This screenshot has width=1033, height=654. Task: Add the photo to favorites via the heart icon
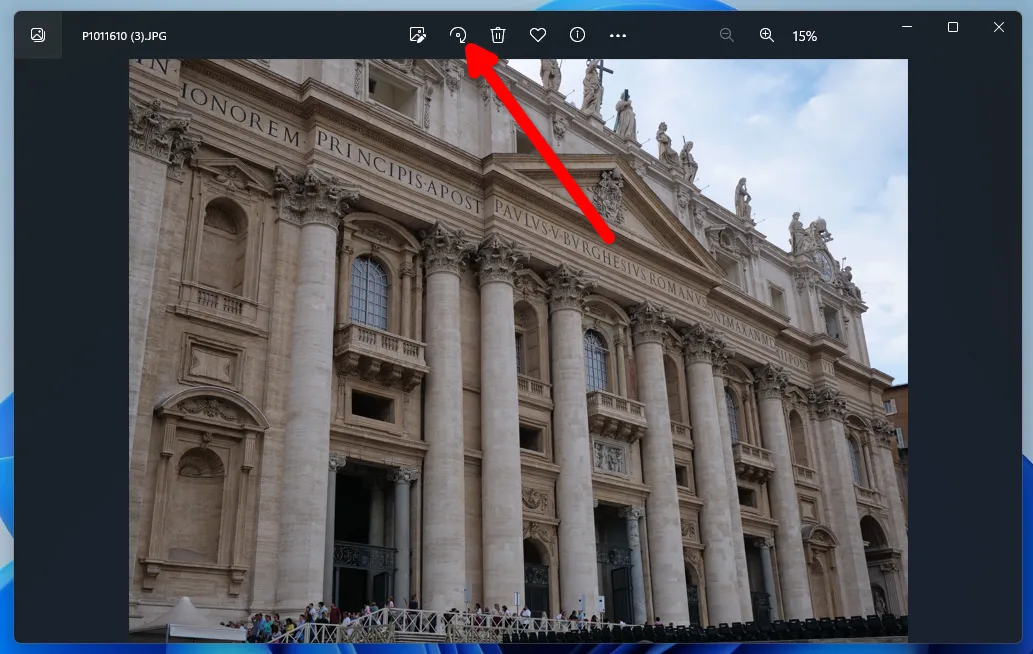[538, 35]
